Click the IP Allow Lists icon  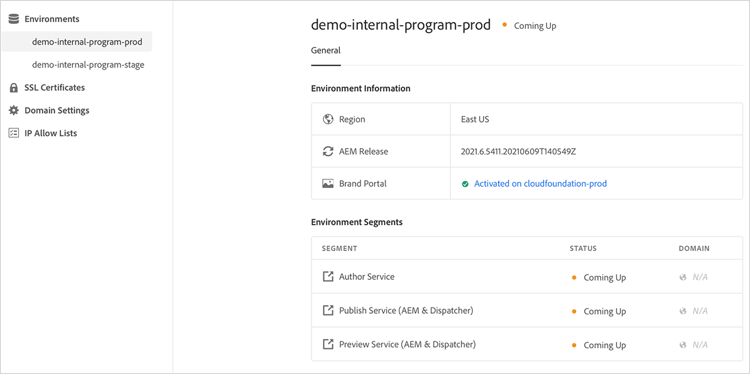pyautogui.click(x=14, y=133)
